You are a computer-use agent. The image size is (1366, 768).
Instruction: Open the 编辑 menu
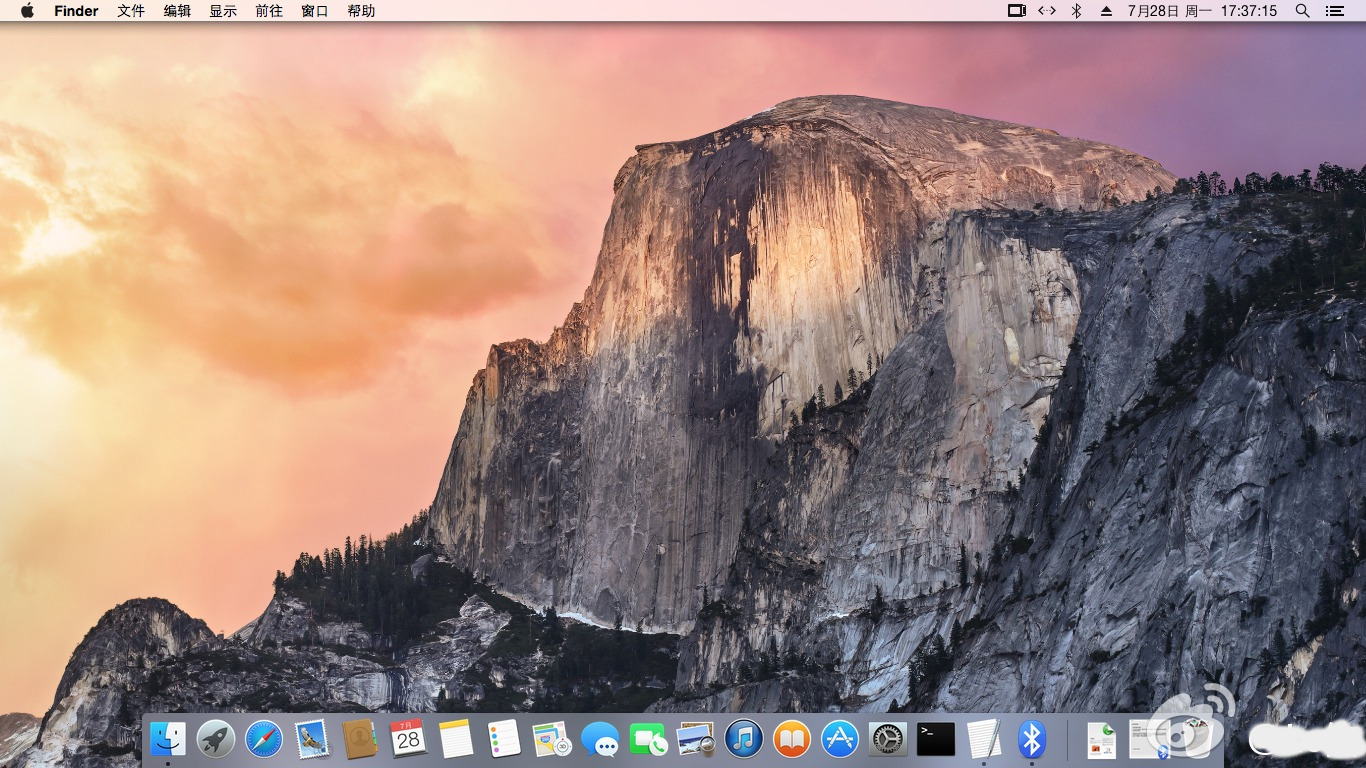[x=177, y=11]
